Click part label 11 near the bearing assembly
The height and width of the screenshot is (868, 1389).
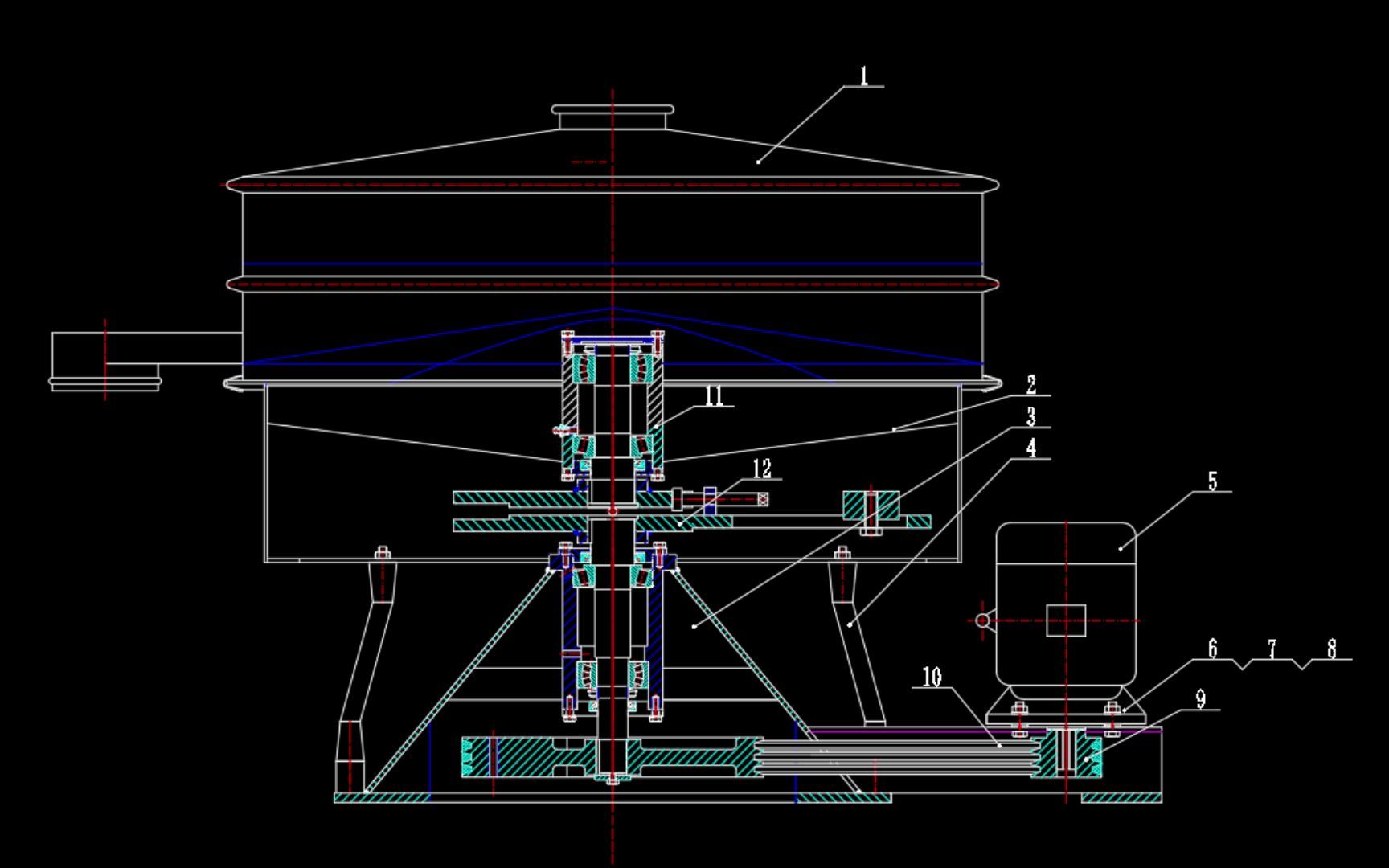[x=714, y=396]
